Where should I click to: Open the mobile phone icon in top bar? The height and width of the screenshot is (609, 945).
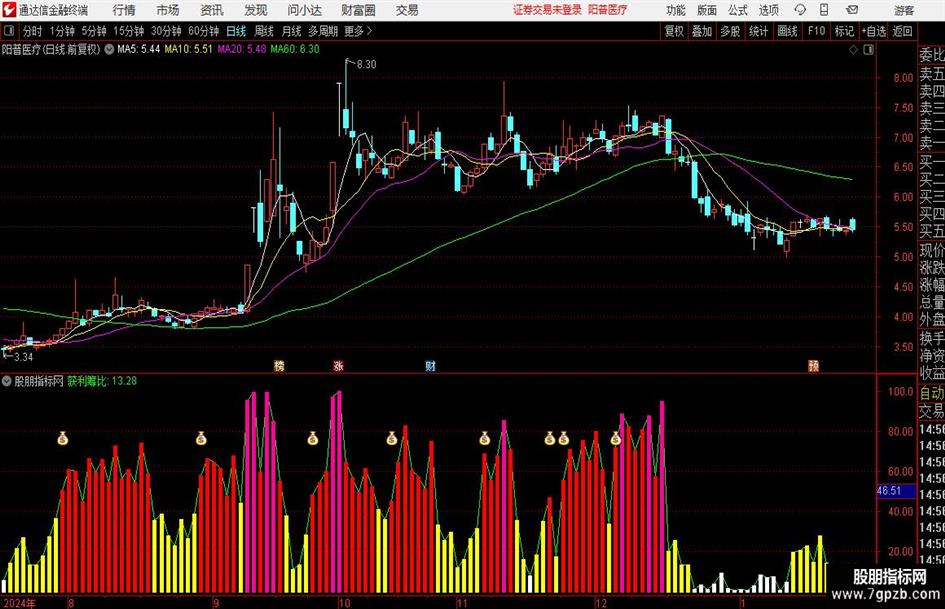click(x=824, y=10)
